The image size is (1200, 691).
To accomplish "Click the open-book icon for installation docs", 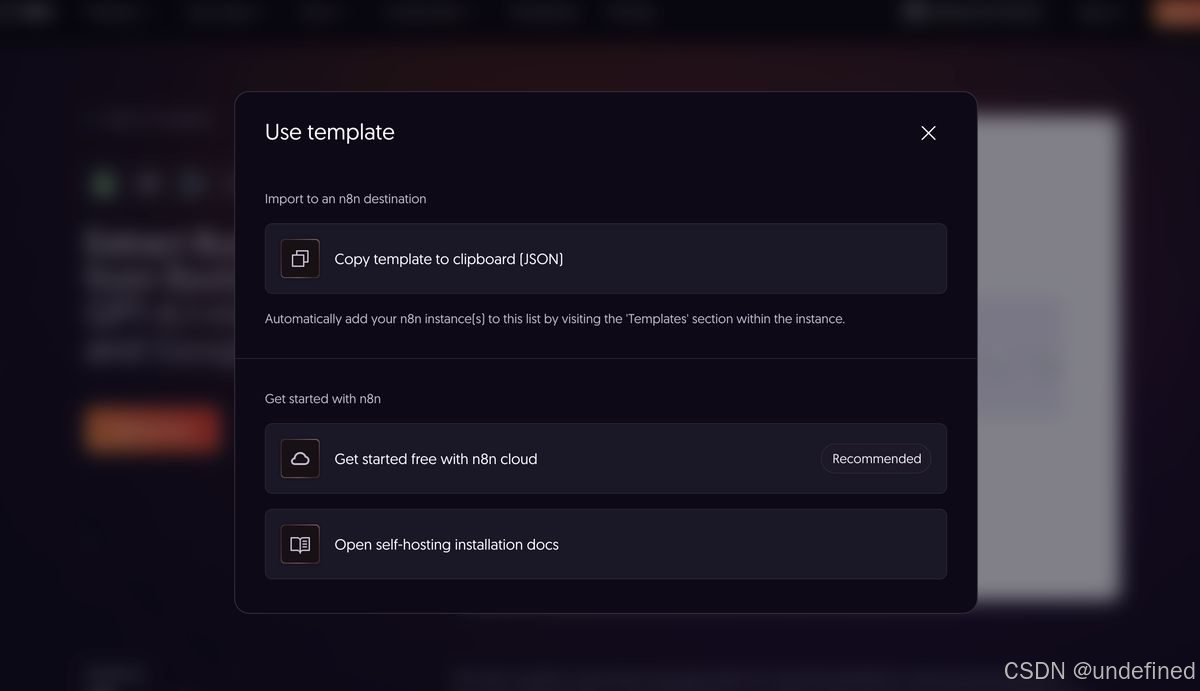I will point(299,544).
